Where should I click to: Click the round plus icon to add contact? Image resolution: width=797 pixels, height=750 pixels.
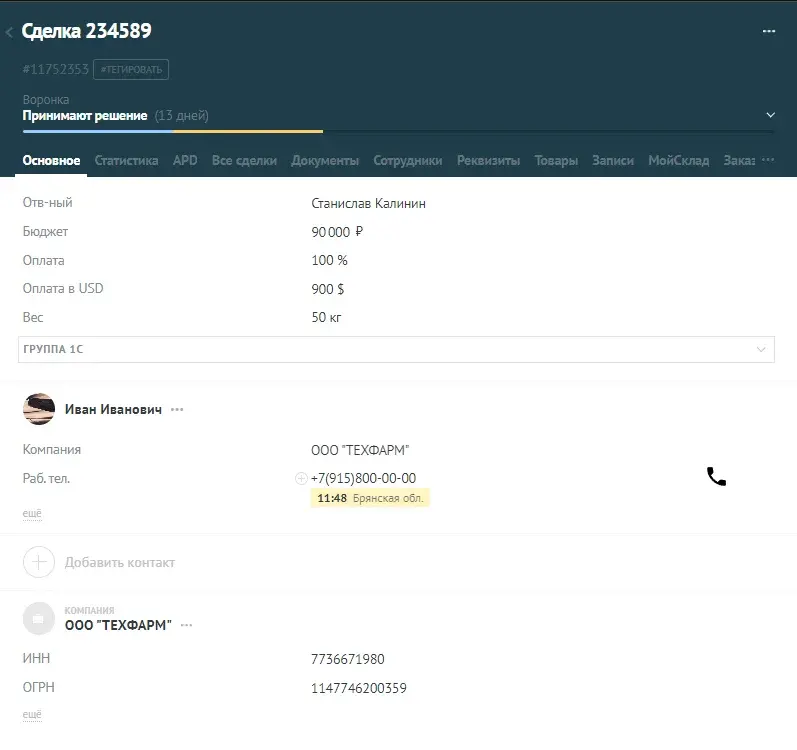(39, 562)
